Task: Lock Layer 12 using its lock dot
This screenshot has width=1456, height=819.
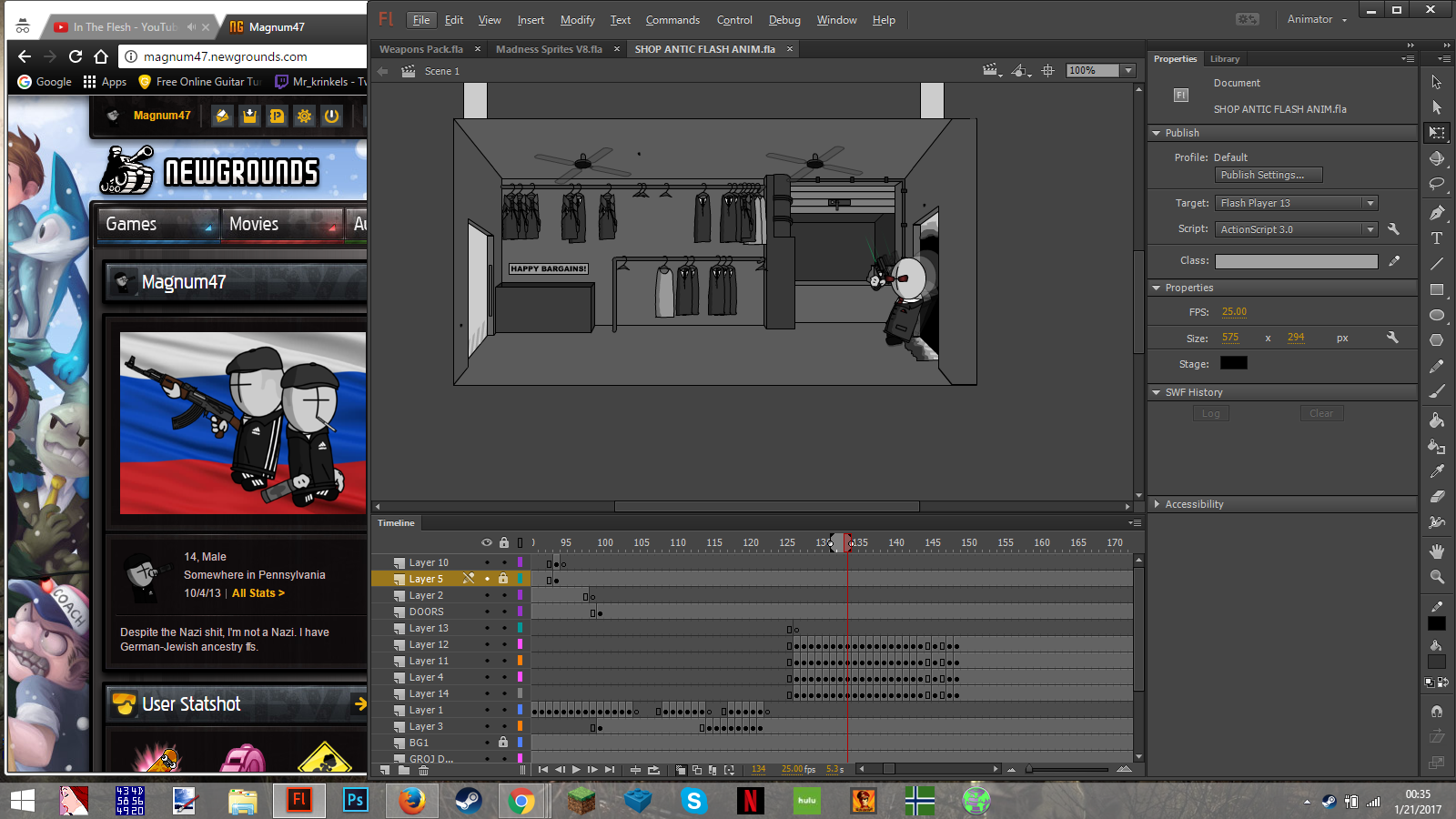Action: pyautogui.click(x=504, y=644)
